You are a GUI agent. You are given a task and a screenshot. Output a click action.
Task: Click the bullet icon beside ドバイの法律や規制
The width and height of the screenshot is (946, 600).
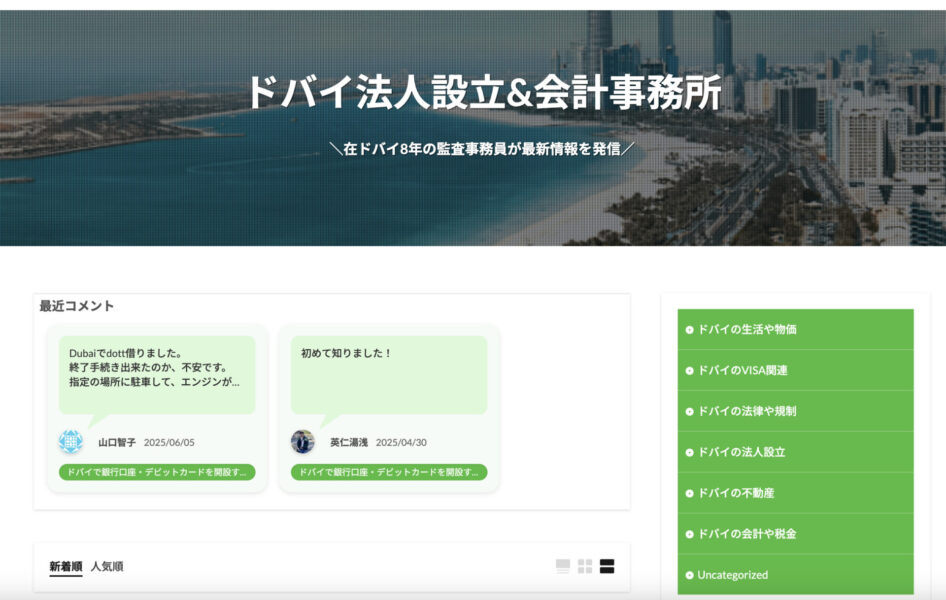[690, 412]
